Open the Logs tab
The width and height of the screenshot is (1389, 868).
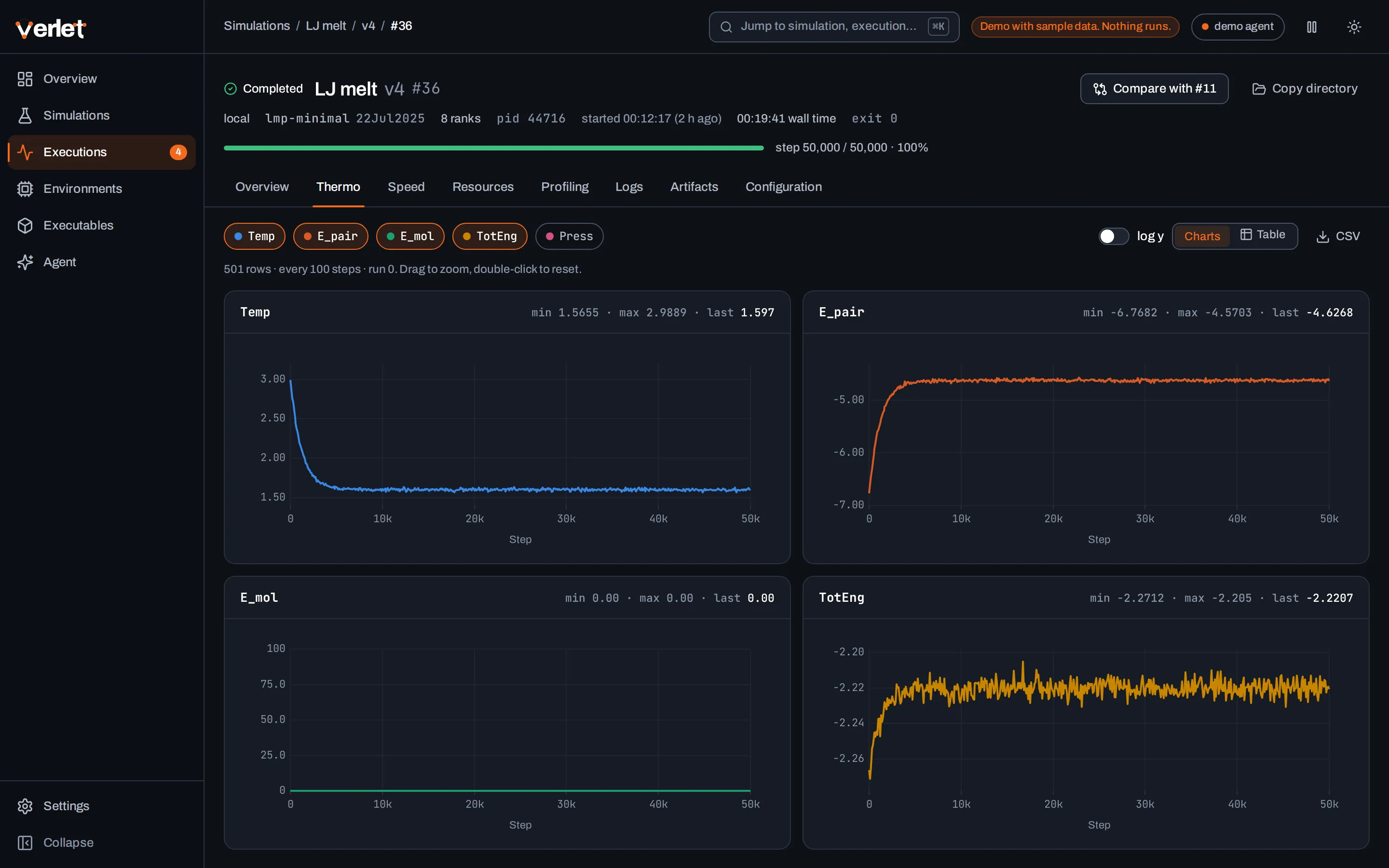(x=629, y=187)
